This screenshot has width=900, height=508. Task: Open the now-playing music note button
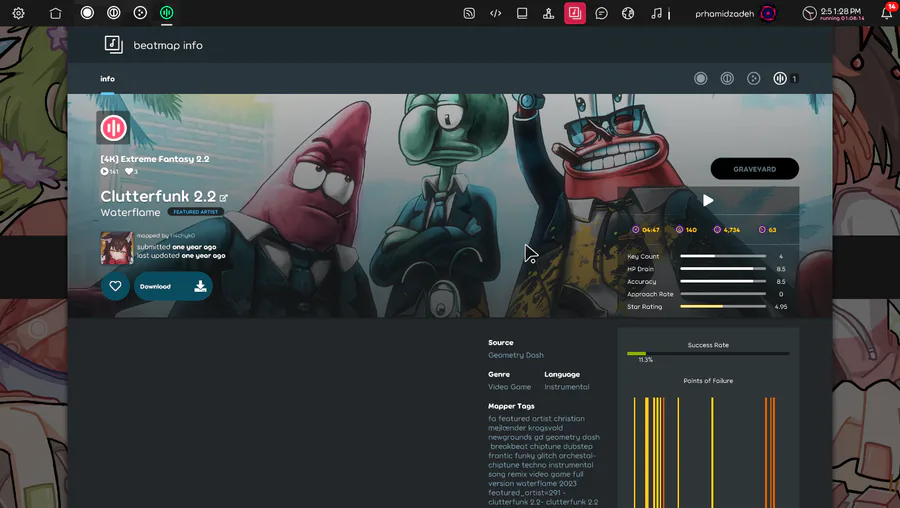656,13
